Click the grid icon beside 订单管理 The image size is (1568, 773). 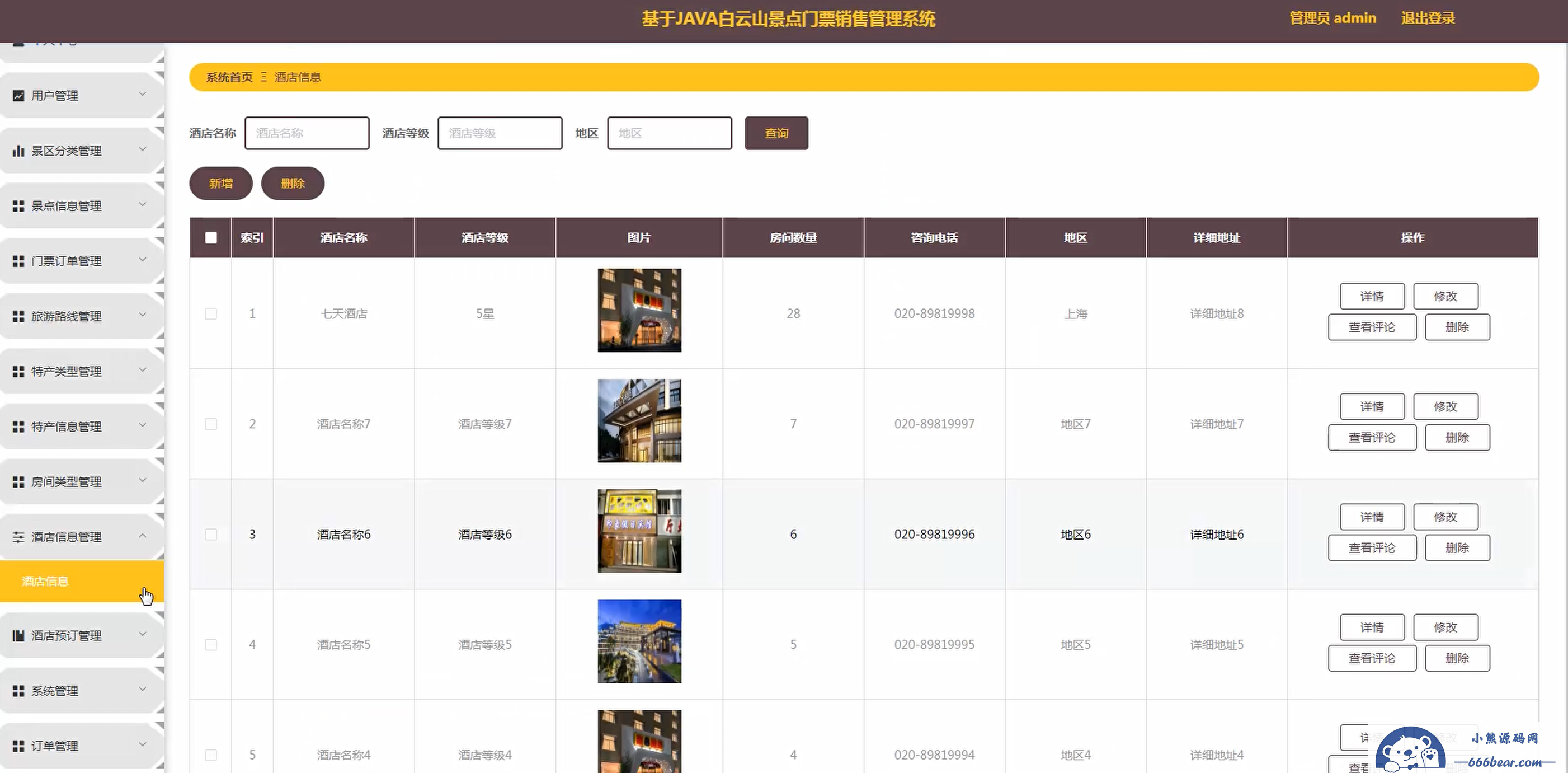[19, 746]
